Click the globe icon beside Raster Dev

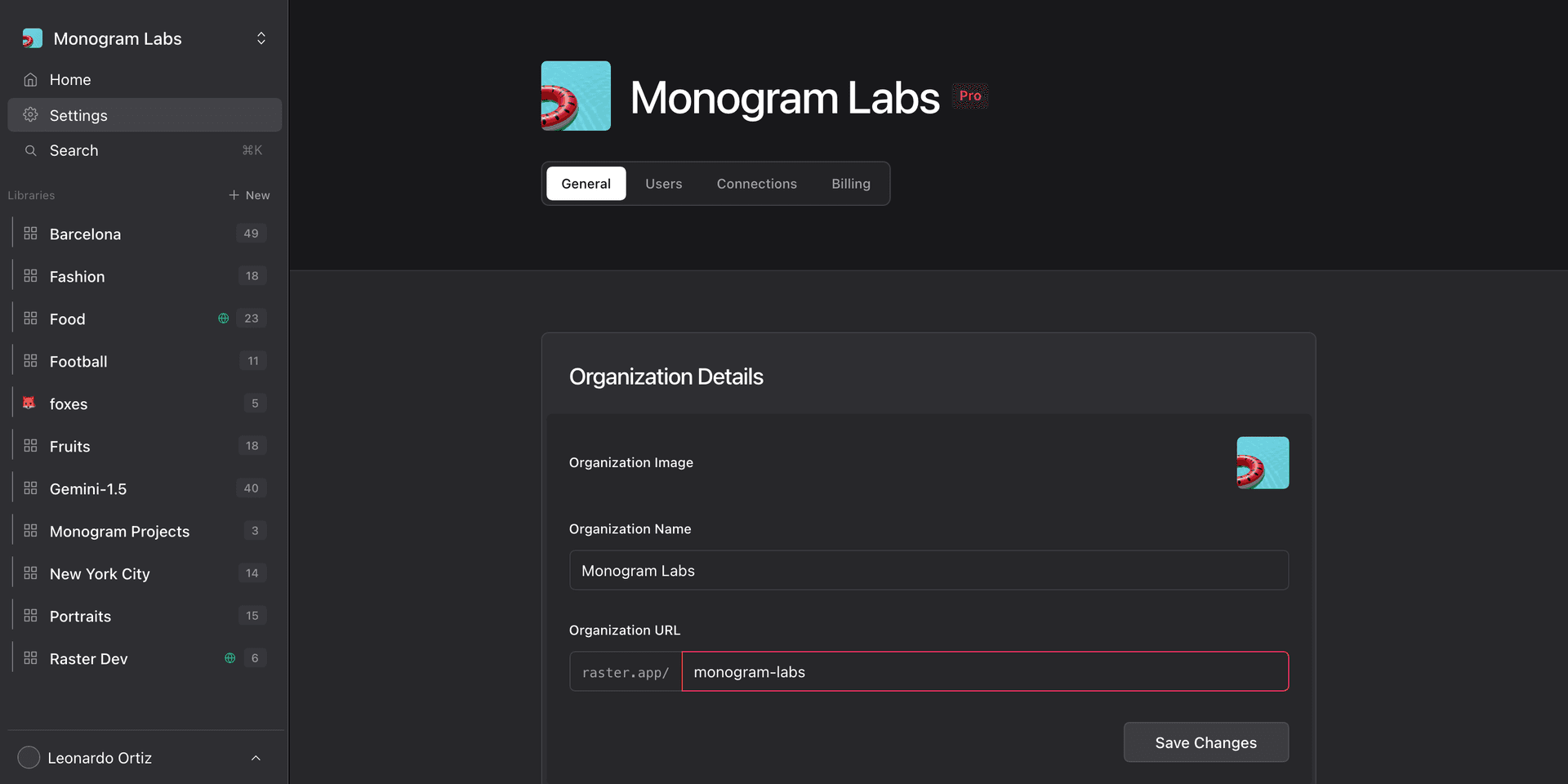click(x=230, y=658)
